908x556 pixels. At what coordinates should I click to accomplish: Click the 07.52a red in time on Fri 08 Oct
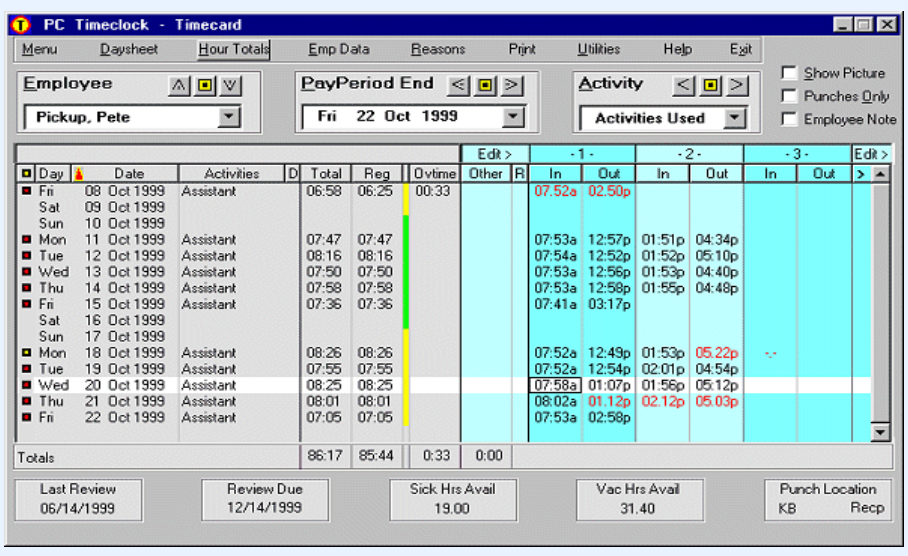555,191
